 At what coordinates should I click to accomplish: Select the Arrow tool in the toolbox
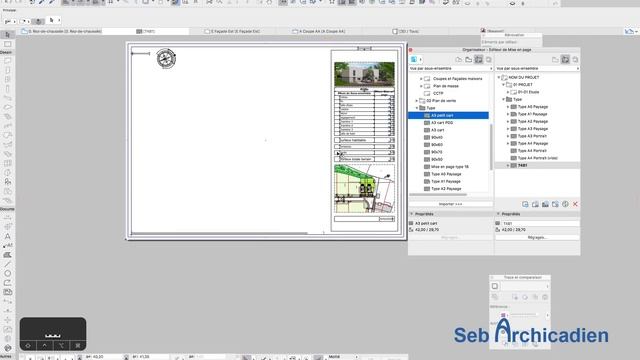pyautogui.click(x=7, y=35)
